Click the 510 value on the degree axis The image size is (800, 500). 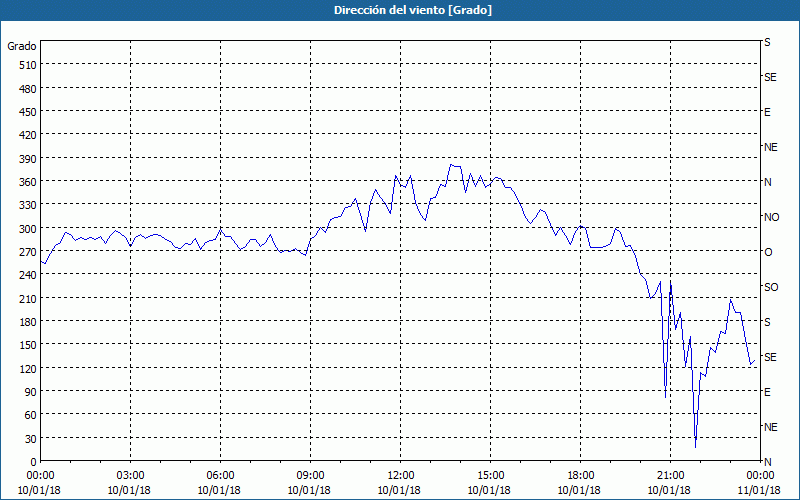[x=28, y=65]
